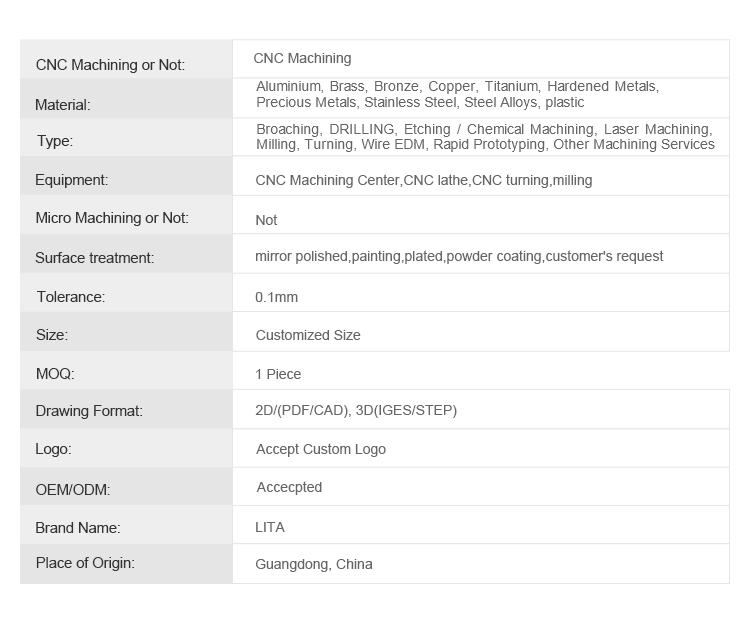Select the "CNC Machining" value cell
This screenshot has width=750, height=626.
coord(302,58)
